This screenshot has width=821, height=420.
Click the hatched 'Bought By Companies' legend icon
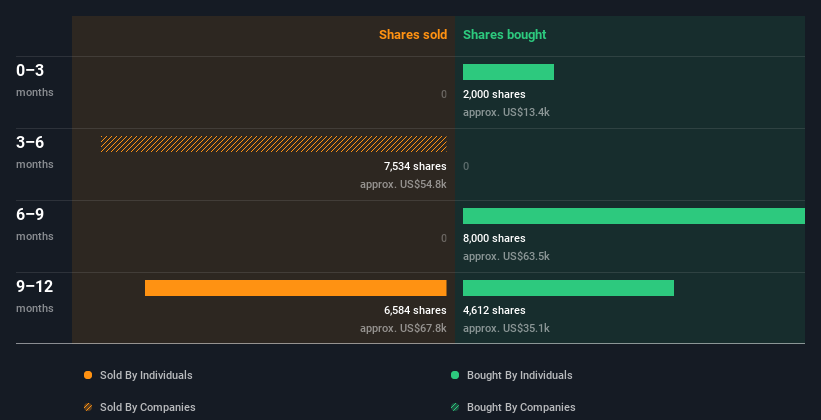(455, 407)
